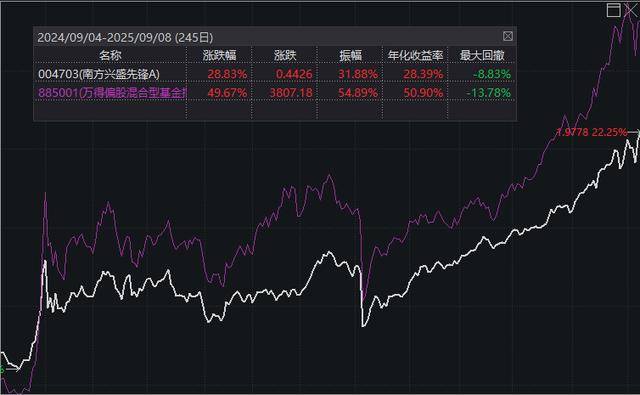Click the 54.89% amplitude value
The image size is (640, 395).
(x=358, y=93)
